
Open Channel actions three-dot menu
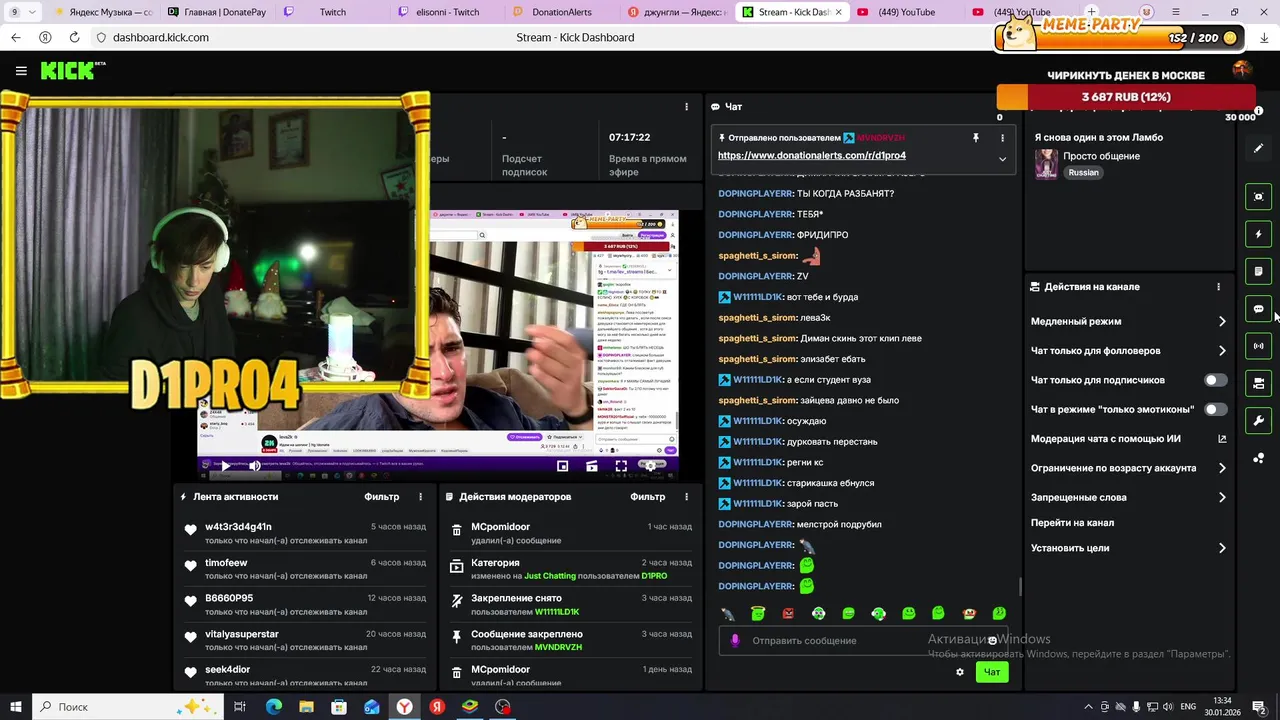click(x=1218, y=287)
